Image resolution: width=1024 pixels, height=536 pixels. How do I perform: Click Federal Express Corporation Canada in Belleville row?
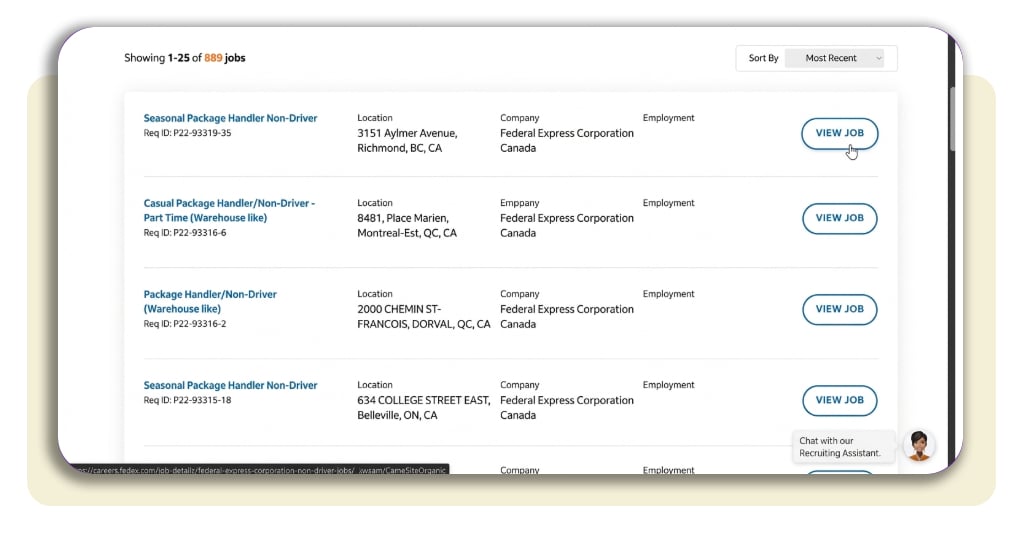point(567,407)
